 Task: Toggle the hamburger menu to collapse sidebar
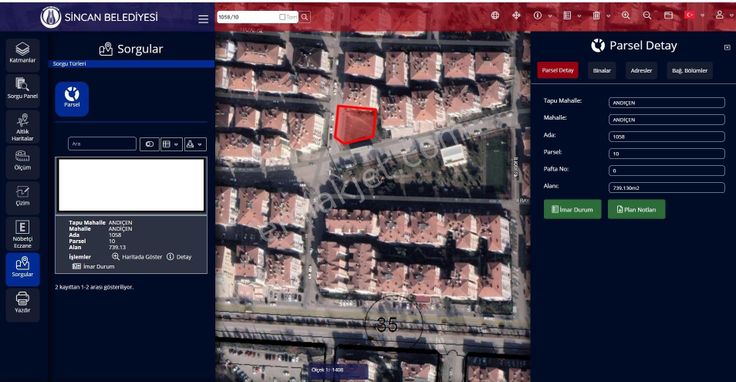coord(203,19)
